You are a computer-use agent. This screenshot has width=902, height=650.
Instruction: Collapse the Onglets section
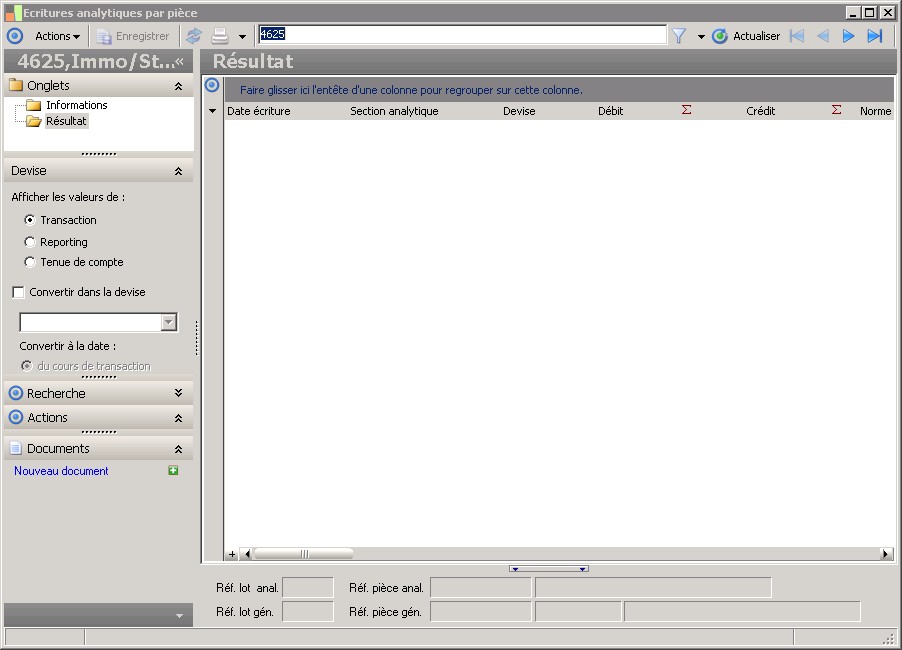(x=178, y=86)
